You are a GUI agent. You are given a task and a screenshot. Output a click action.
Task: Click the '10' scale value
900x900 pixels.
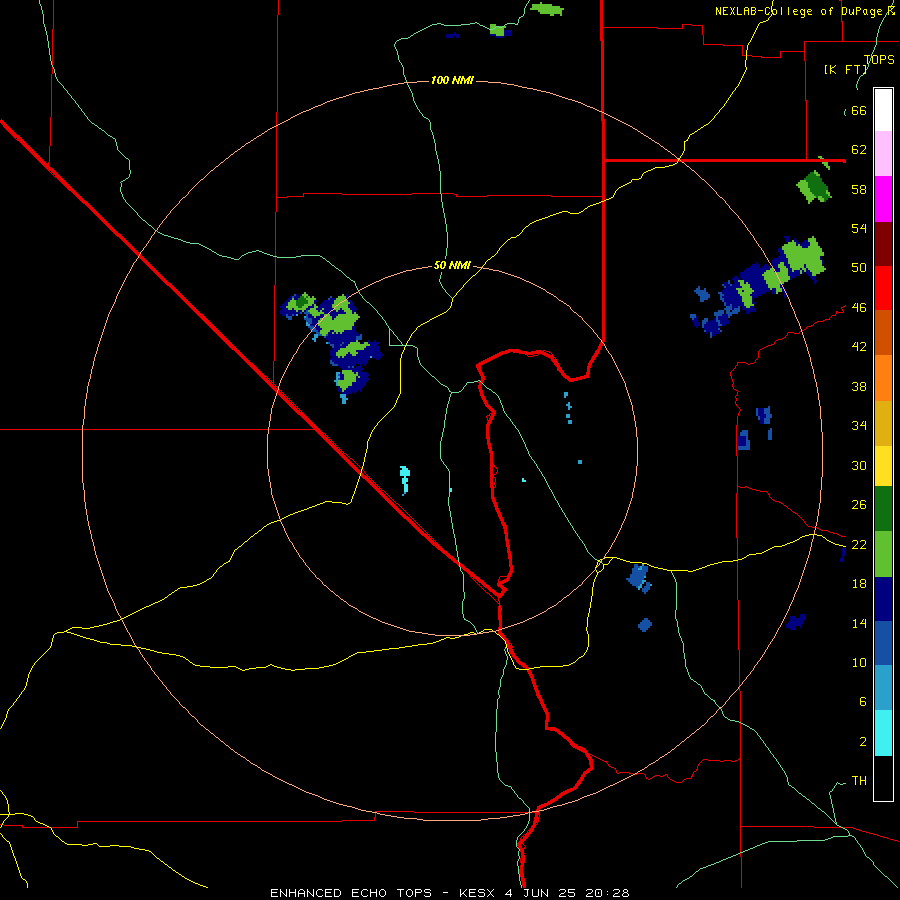pos(859,663)
